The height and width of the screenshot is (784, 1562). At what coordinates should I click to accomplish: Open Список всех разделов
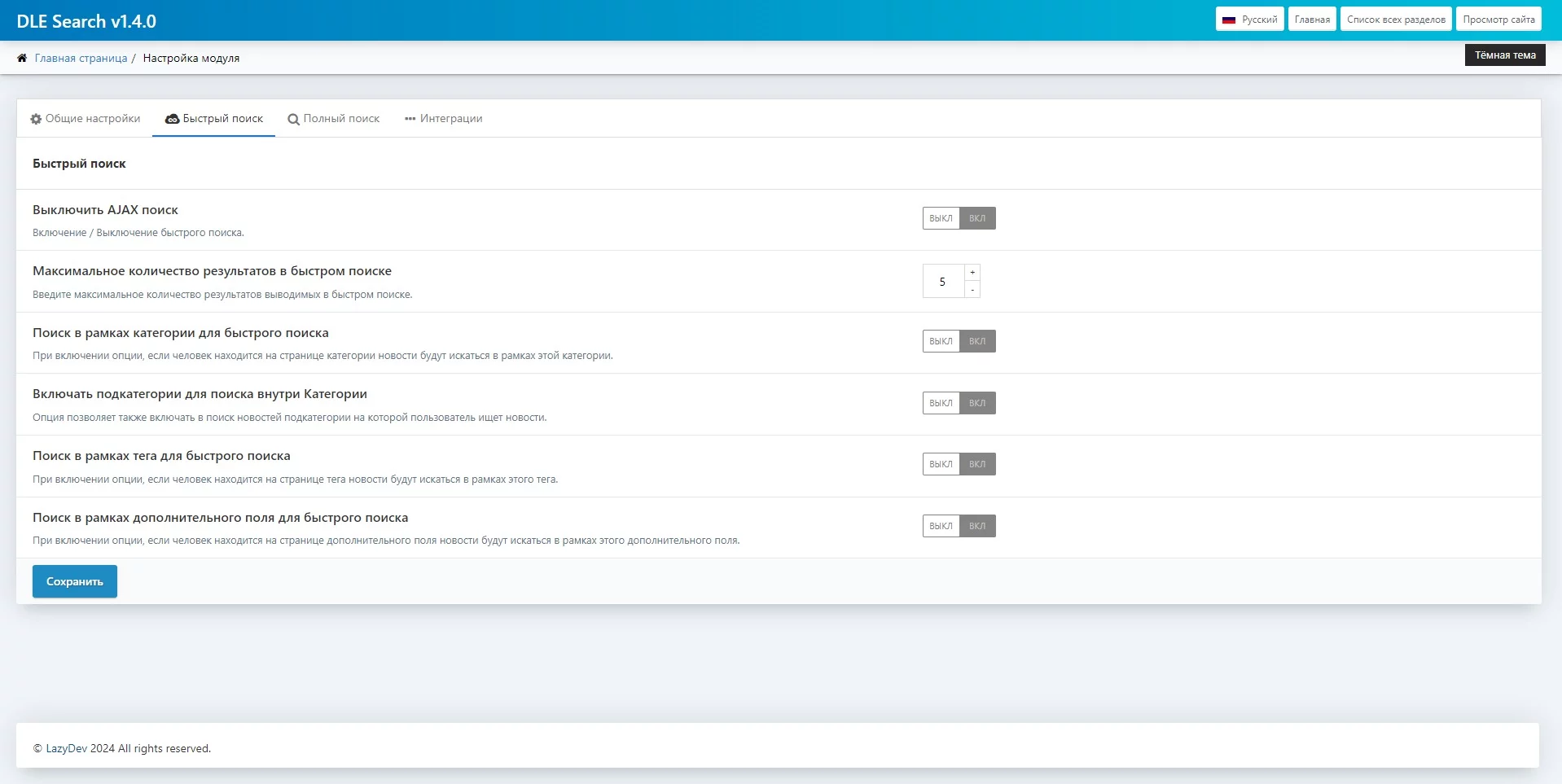tap(1396, 20)
